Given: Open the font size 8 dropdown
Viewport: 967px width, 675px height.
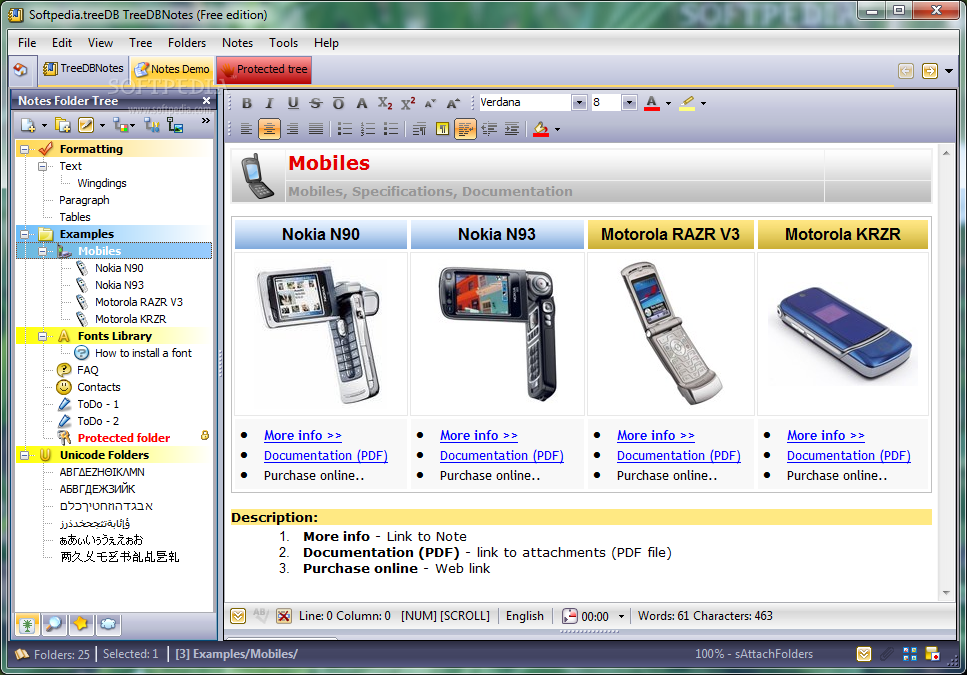Looking at the screenshot, I should (x=629, y=102).
